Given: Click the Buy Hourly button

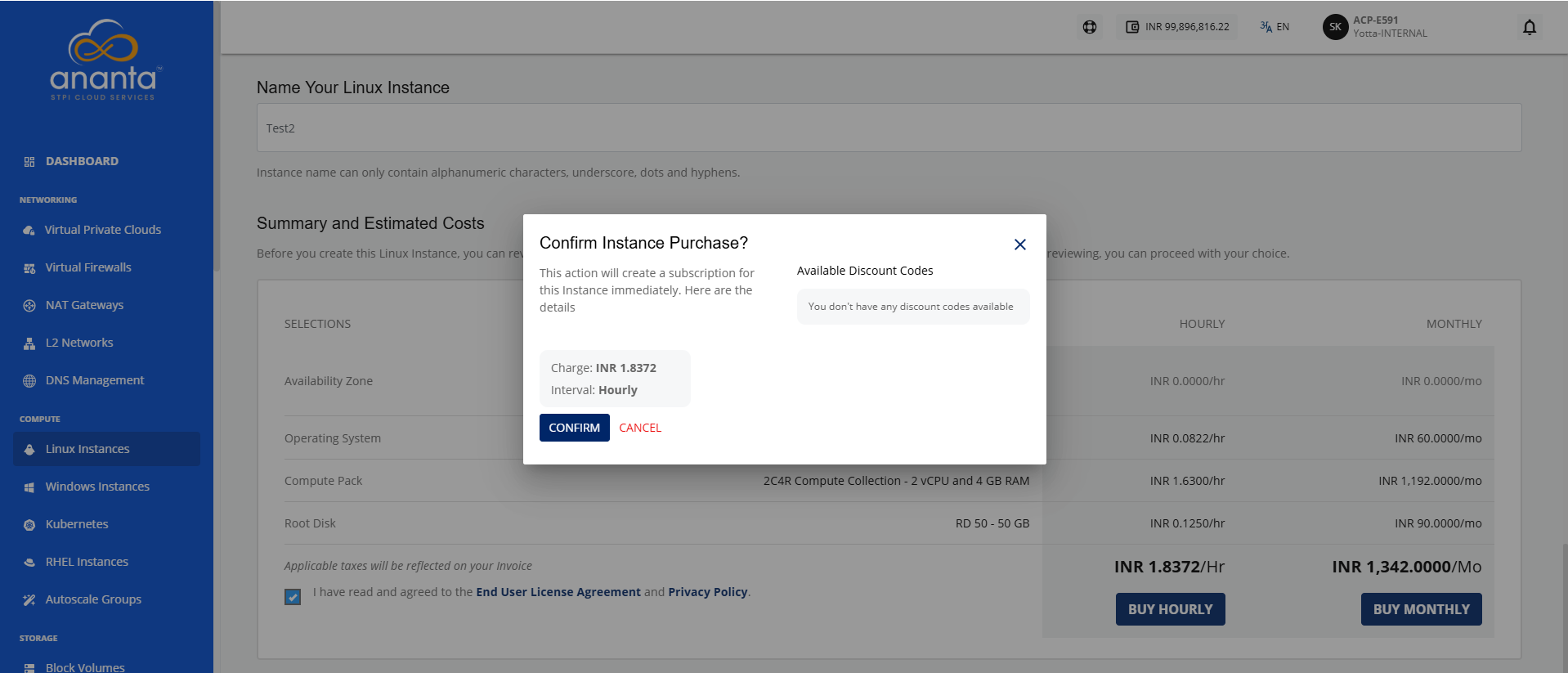Looking at the screenshot, I should click(x=1171, y=609).
